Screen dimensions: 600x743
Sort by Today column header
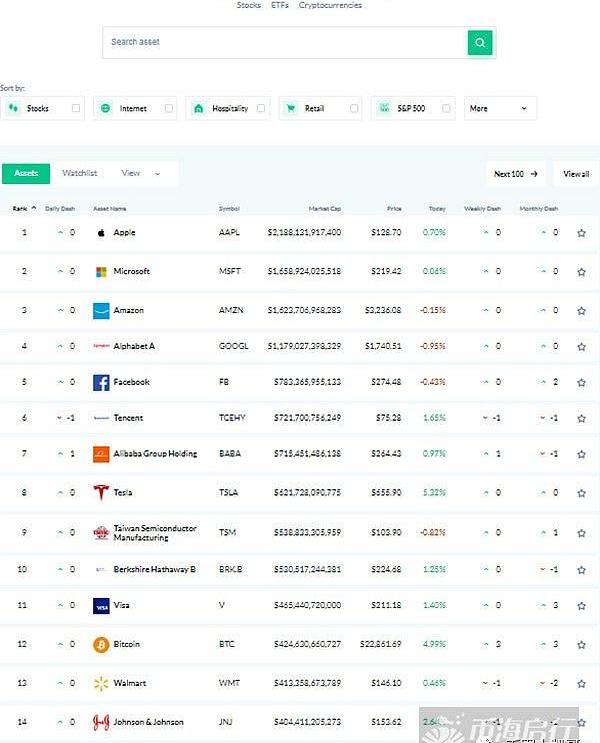point(437,208)
